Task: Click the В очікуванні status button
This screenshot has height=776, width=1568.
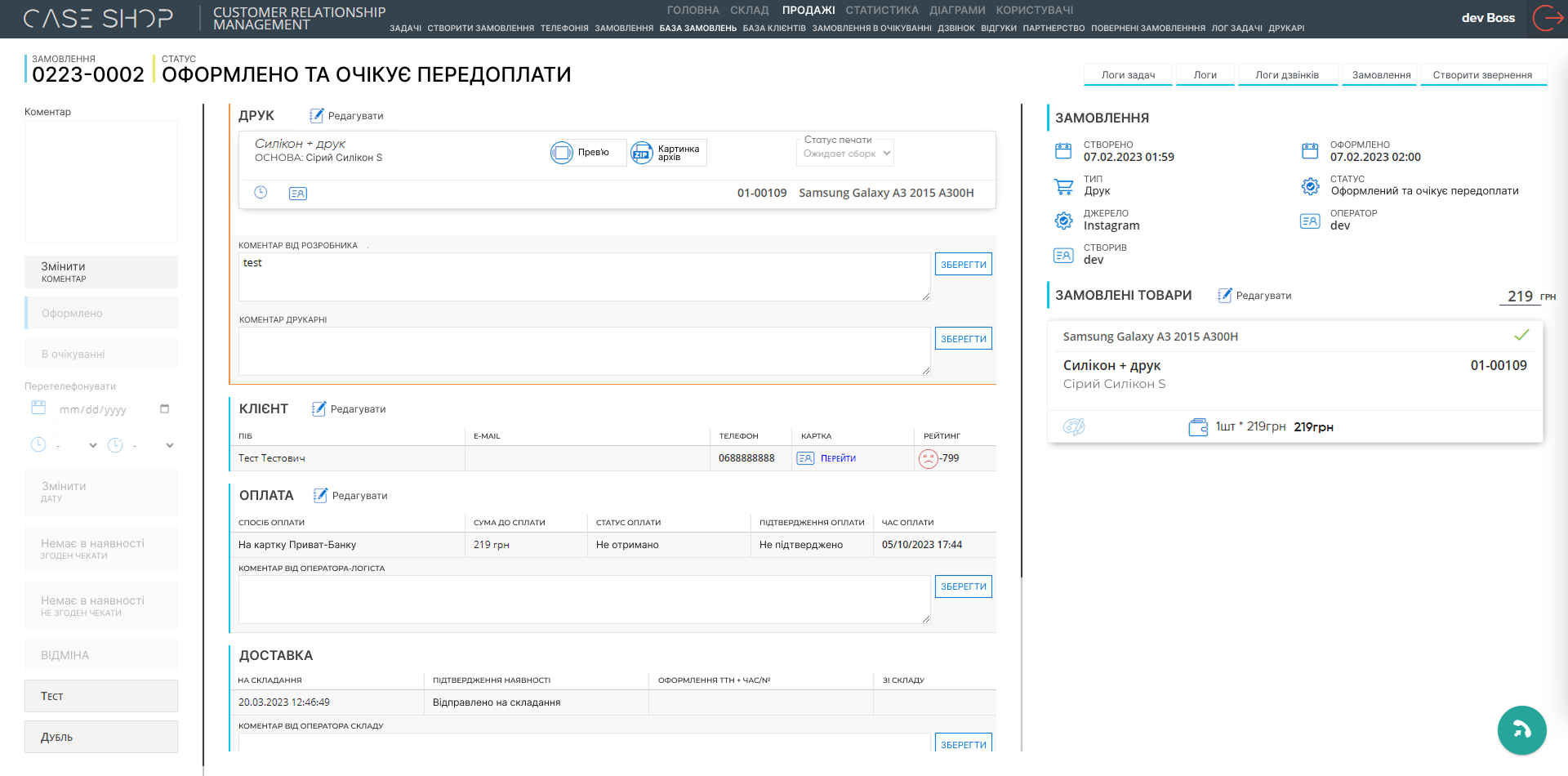Action: (x=101, y=354)
